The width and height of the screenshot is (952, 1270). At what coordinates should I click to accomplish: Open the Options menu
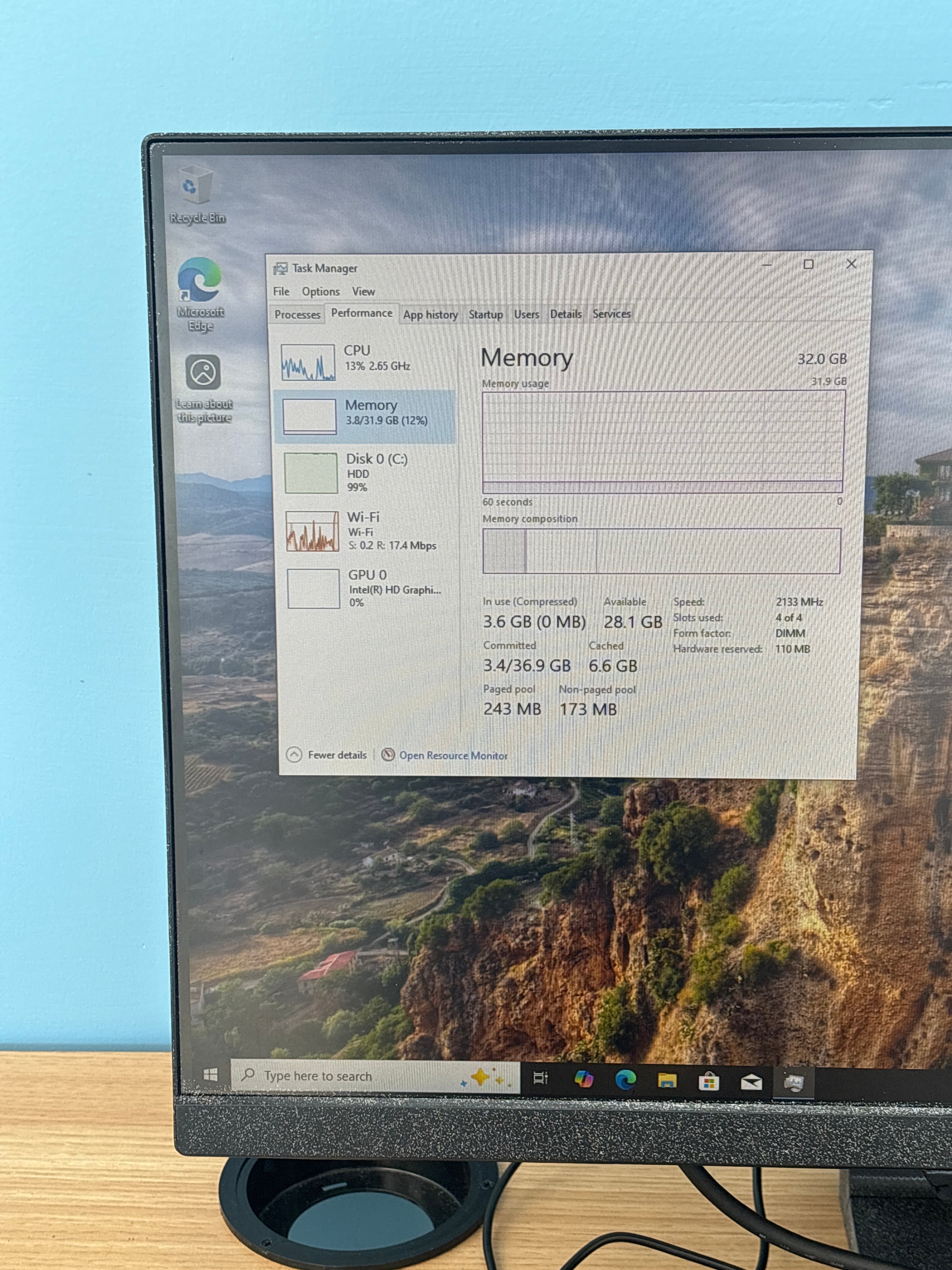tap(321, 292)
